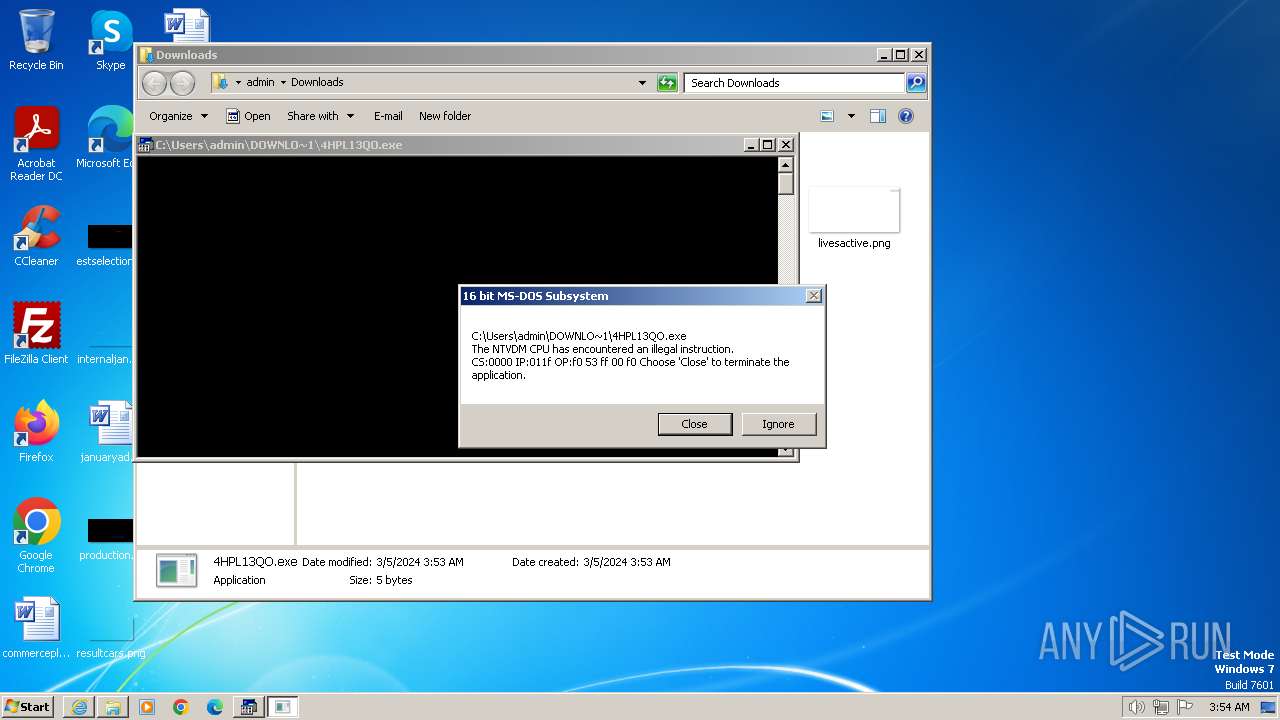Expand the breadcrumb arrow before Downloads

tap(283, 83)
